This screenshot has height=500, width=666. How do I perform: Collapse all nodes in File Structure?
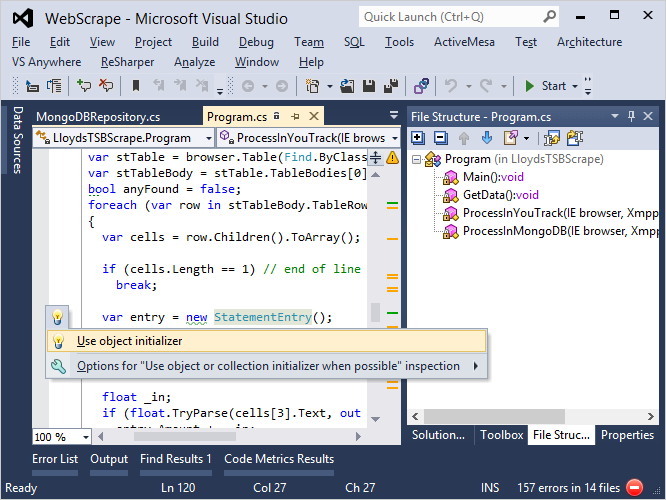(440, 138)
